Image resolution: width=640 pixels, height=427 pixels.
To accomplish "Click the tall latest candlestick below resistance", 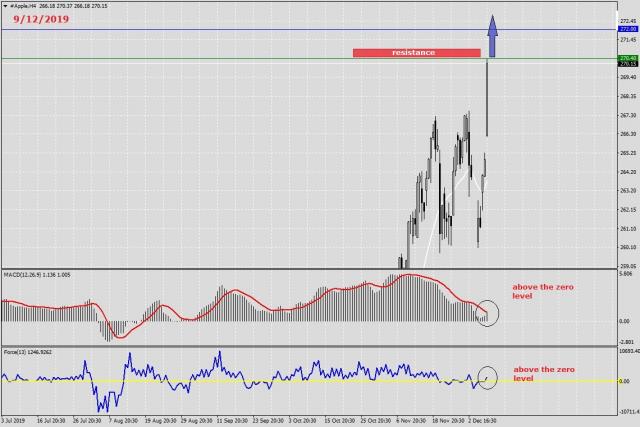I will (487, 100).
